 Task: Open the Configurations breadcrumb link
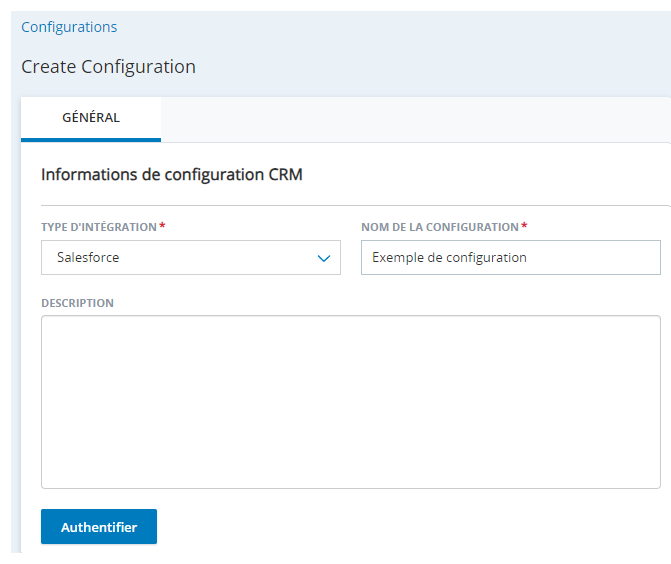point(69,27)
